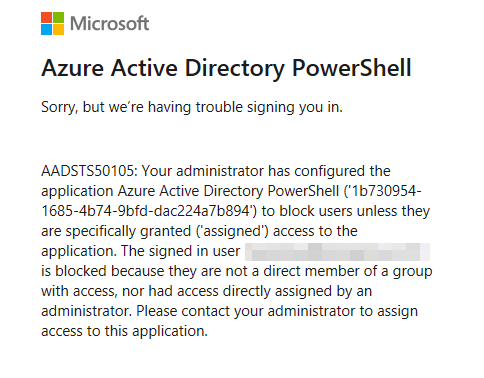This screenshot has height=378, width=484.
Task: Click the Microsoft wordmark text
Action: point(110,24)
